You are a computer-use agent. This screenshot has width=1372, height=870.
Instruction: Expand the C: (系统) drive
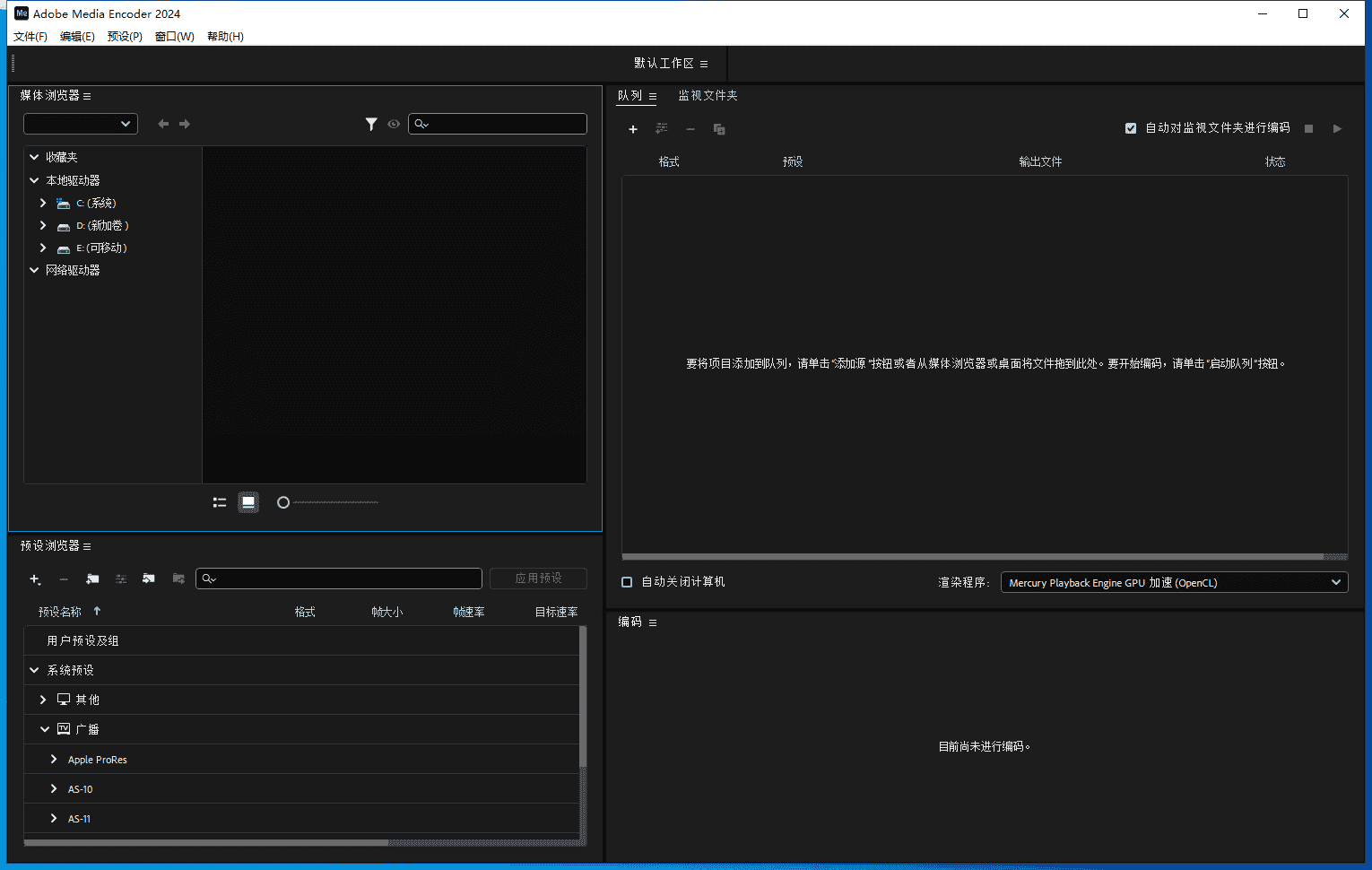pyautogui.click(x=43, y=203)
